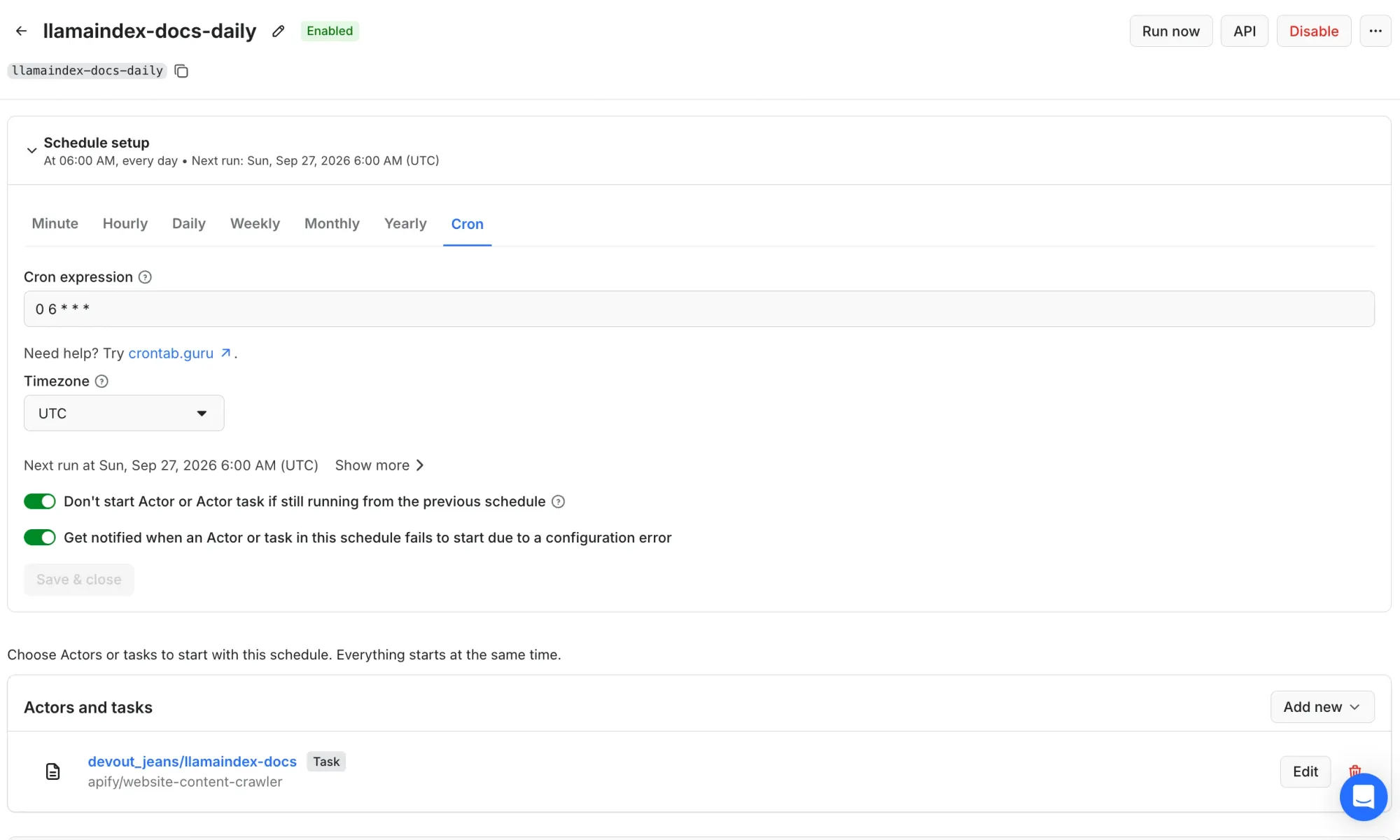
Task: Open Cron expression help tooltip
Action: tap(145, 277)
